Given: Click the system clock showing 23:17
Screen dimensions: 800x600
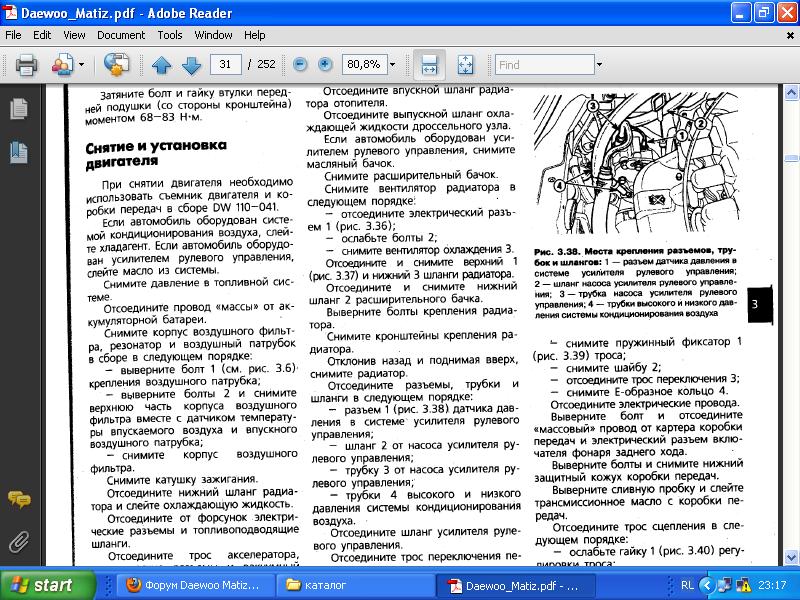Looking at the screenshot, I should pyautogui.click(x=772, y=585).
